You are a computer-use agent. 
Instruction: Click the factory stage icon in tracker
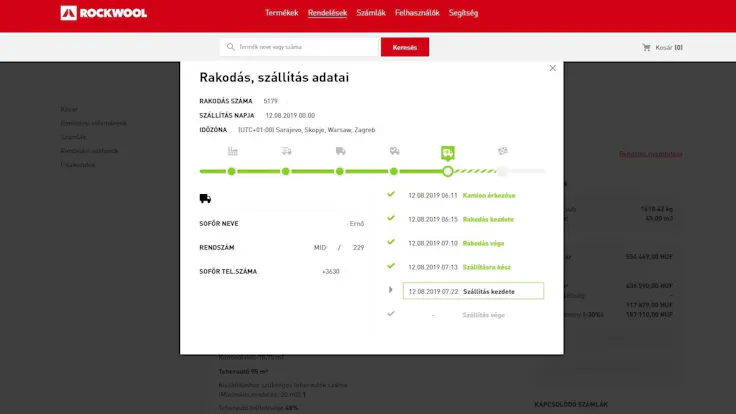coord(232,151)
